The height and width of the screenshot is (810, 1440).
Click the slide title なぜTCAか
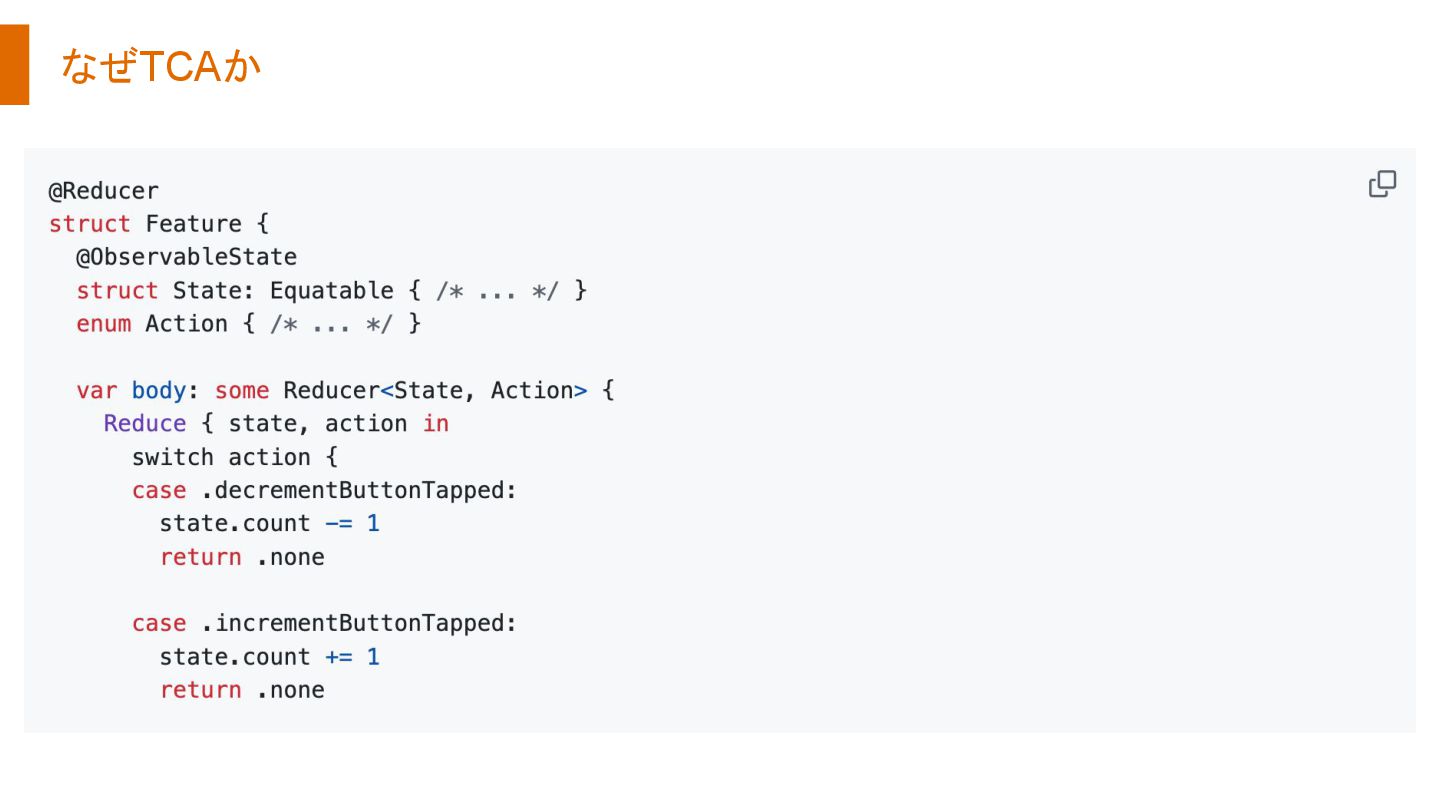161,66
